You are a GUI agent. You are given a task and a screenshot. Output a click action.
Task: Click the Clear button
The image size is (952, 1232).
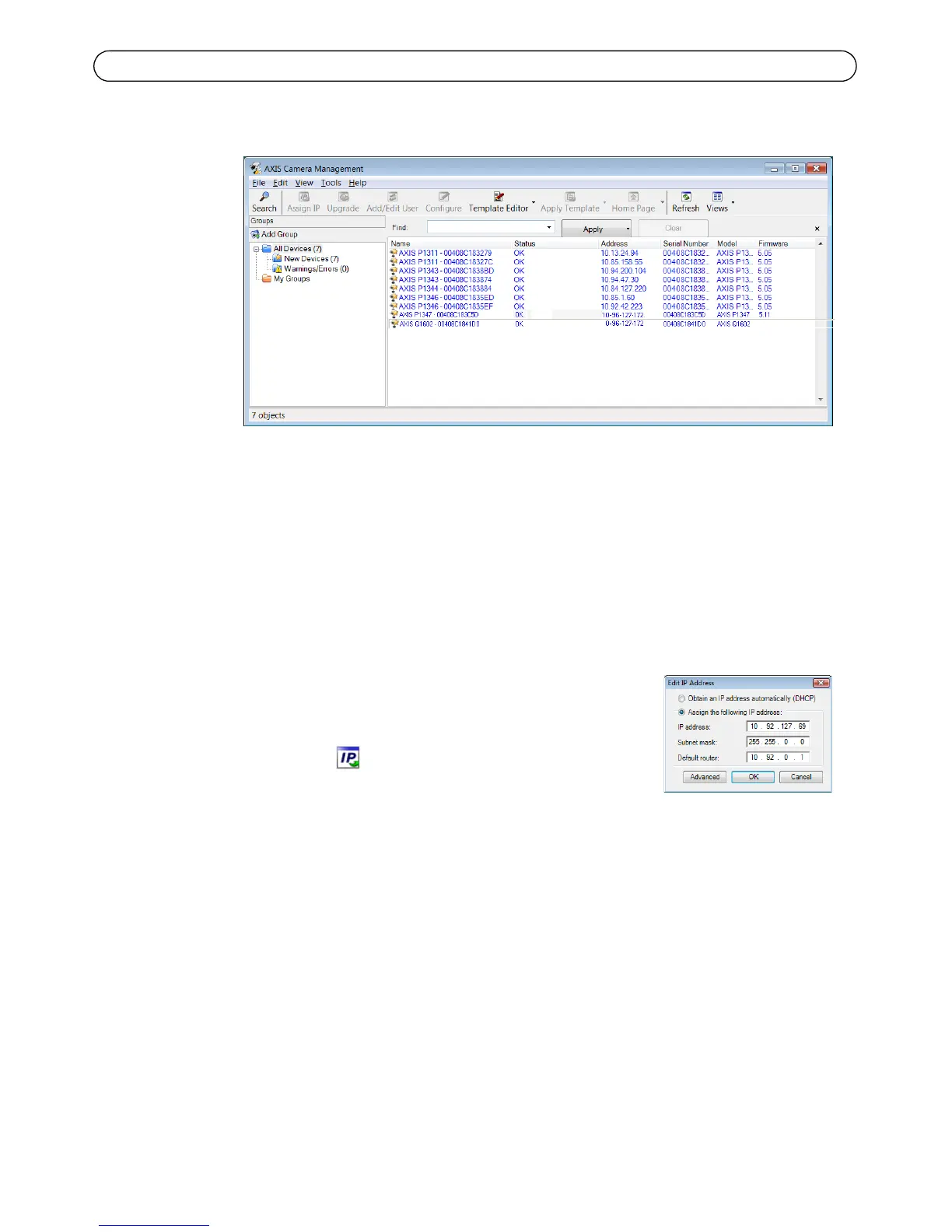click(674, 228)
